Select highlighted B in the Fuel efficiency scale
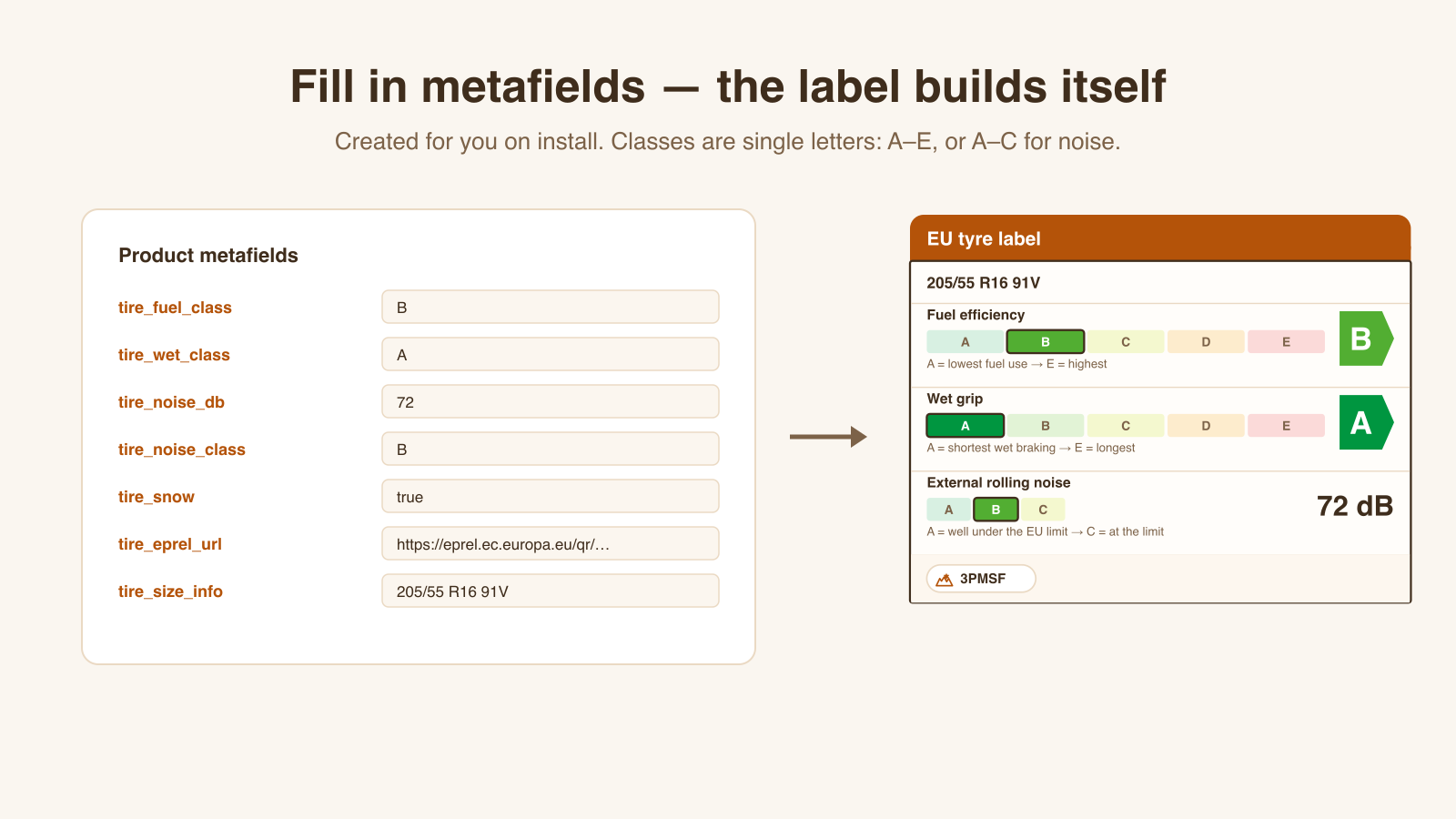1456x819 pixels. pyautogui.click(x=1046, y=342)
